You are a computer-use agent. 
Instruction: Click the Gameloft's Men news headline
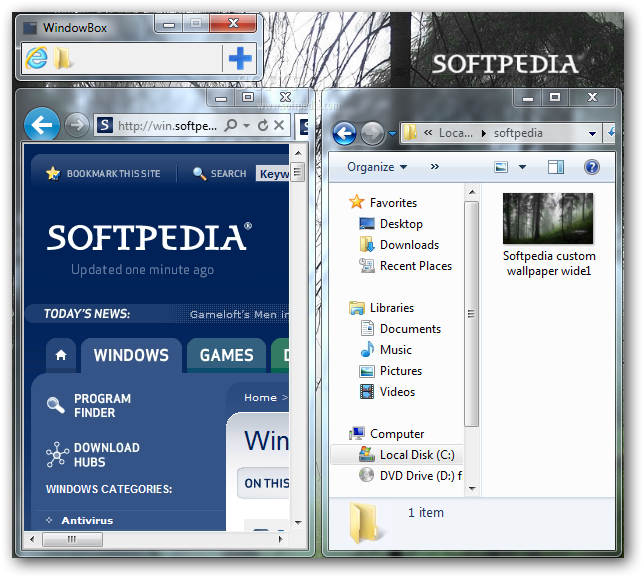[x=239, y=315]
